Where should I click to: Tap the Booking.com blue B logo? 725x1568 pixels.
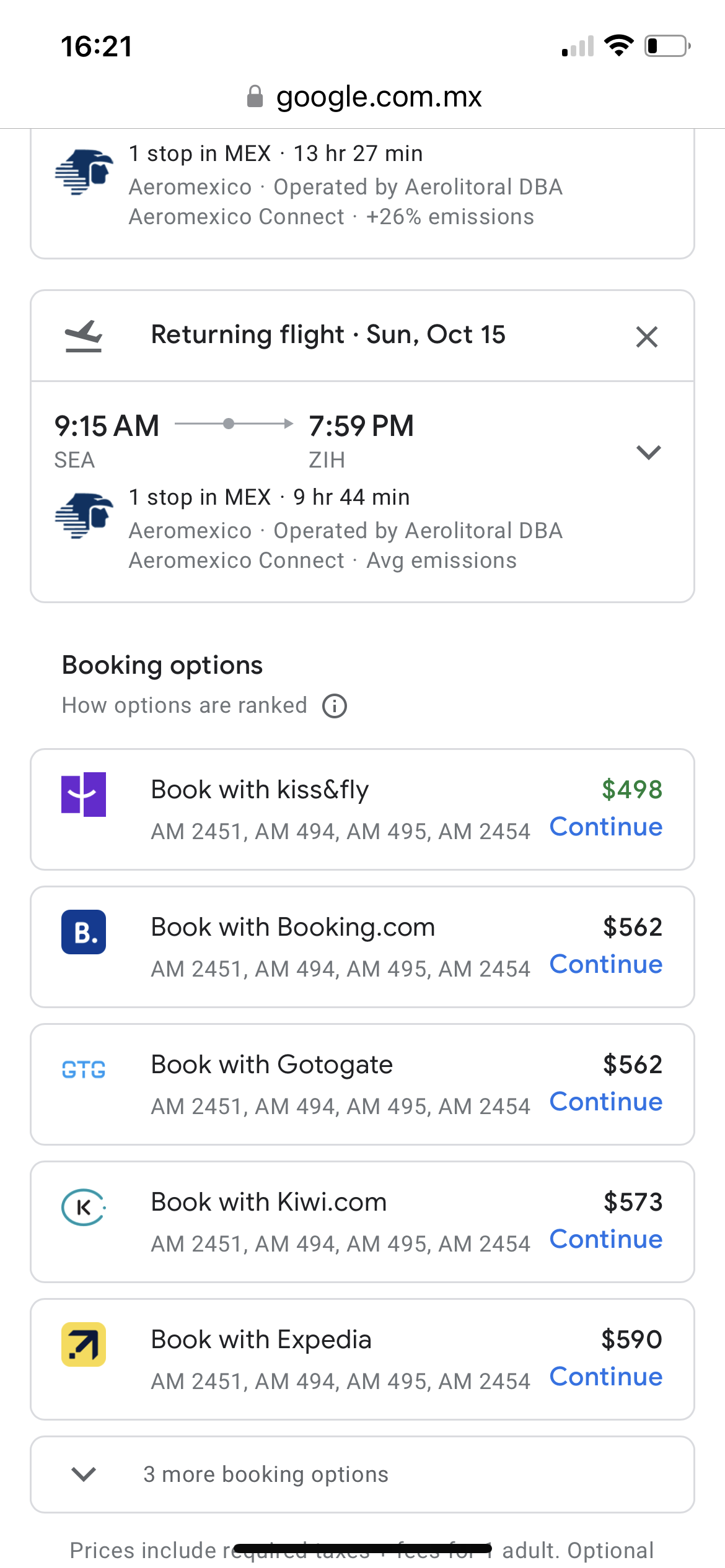click(84, 931)
